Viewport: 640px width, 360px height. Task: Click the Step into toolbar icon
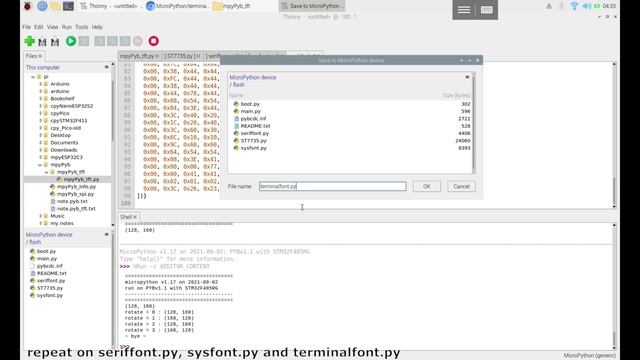click(x=112, y=41)
